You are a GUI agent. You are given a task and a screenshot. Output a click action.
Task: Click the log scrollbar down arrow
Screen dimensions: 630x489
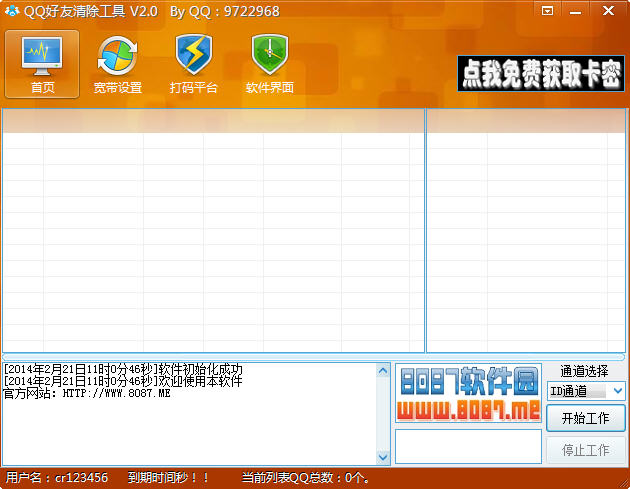[x=383, y=457]
